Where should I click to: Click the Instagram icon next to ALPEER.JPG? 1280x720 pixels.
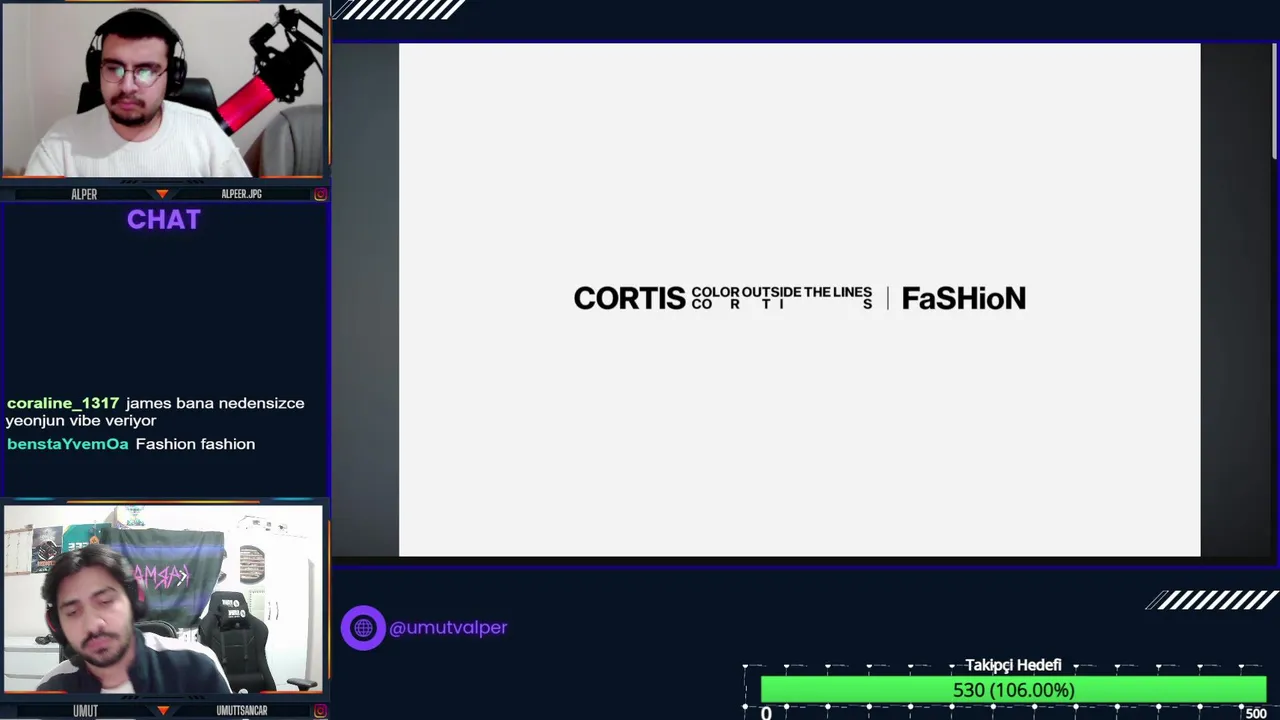320,194
